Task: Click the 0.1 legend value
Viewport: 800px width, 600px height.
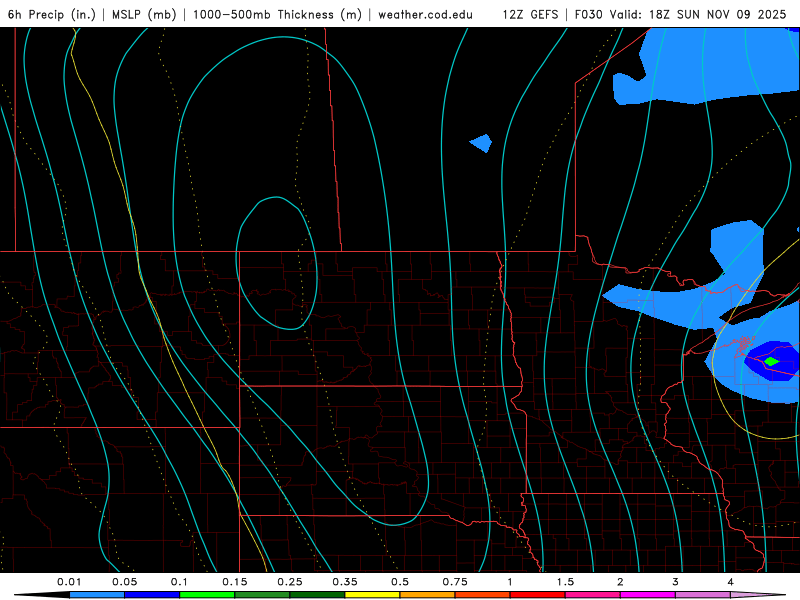Action: [x=179, y=582]
